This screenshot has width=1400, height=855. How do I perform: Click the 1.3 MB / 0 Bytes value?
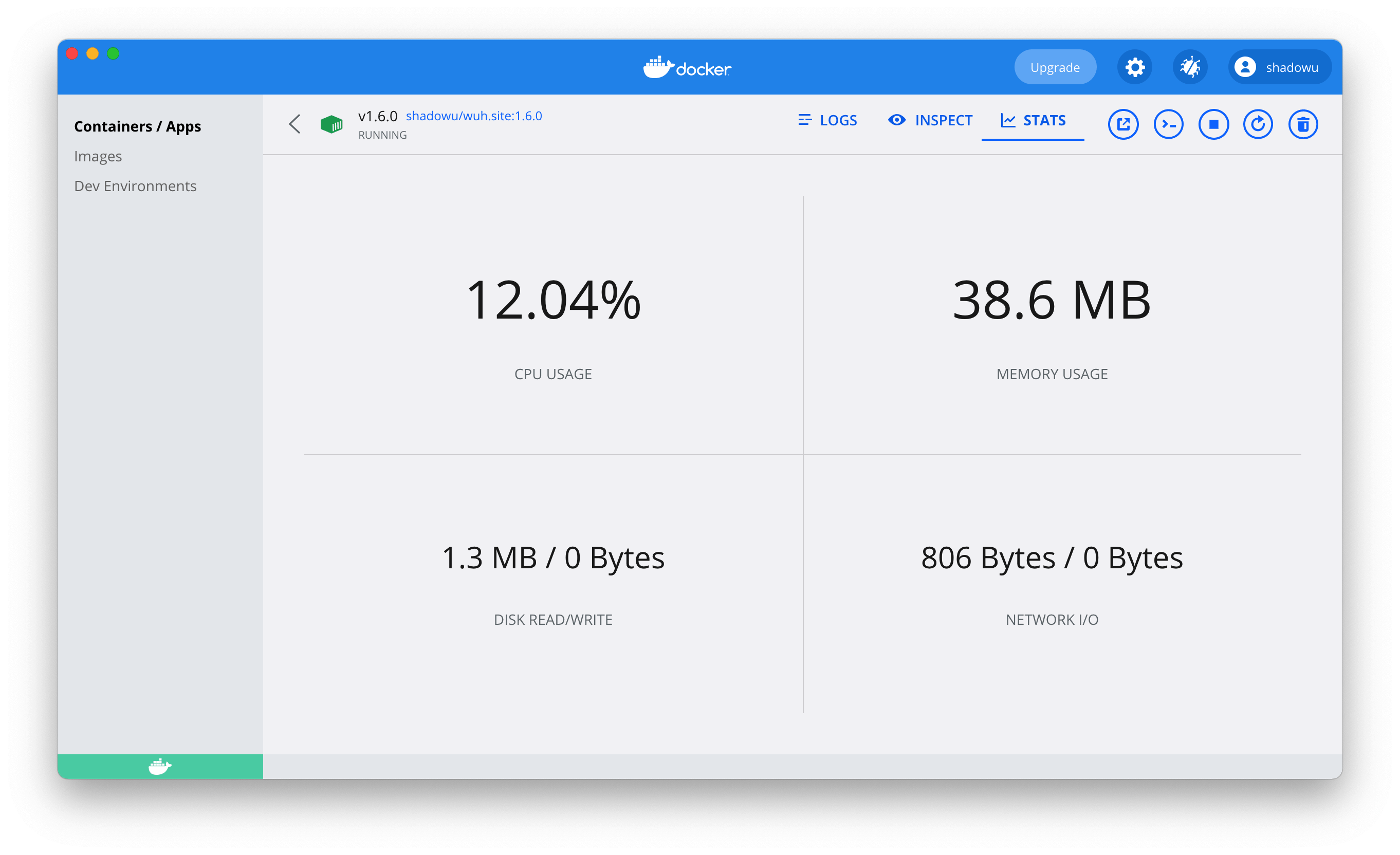[553, 557]
